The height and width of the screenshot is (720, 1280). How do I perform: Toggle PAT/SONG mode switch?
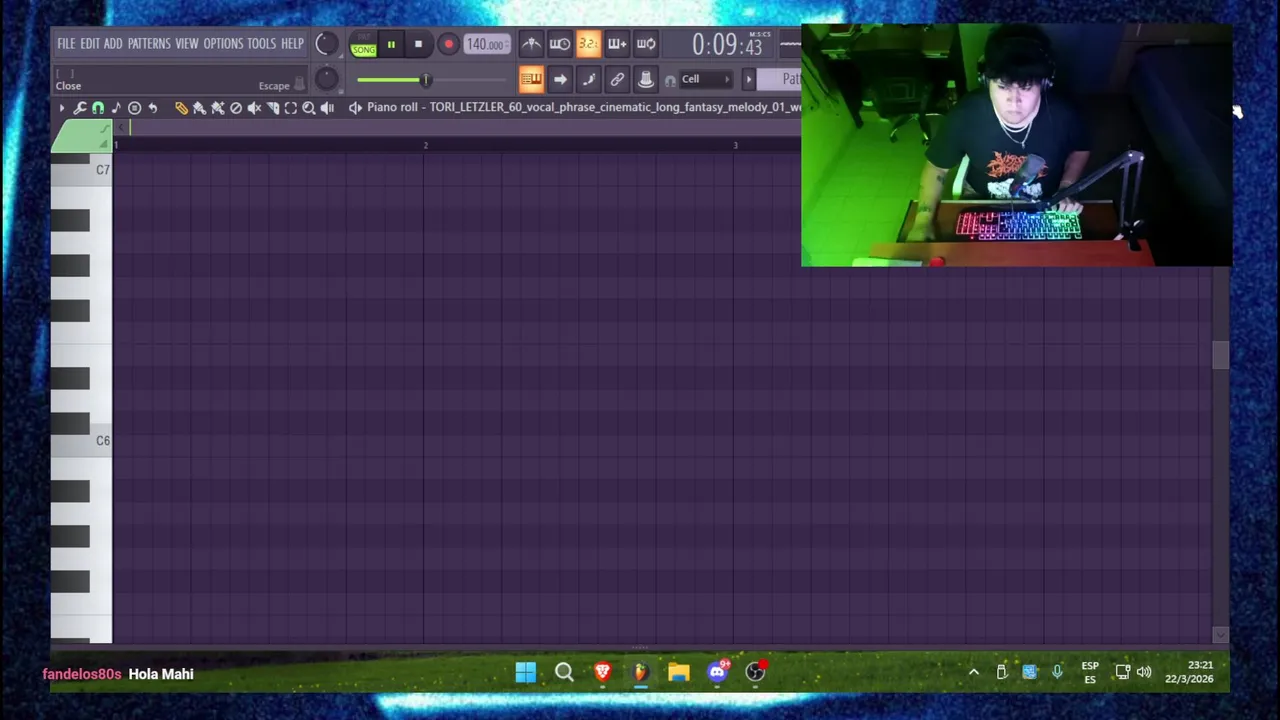[x=363, y=45]
